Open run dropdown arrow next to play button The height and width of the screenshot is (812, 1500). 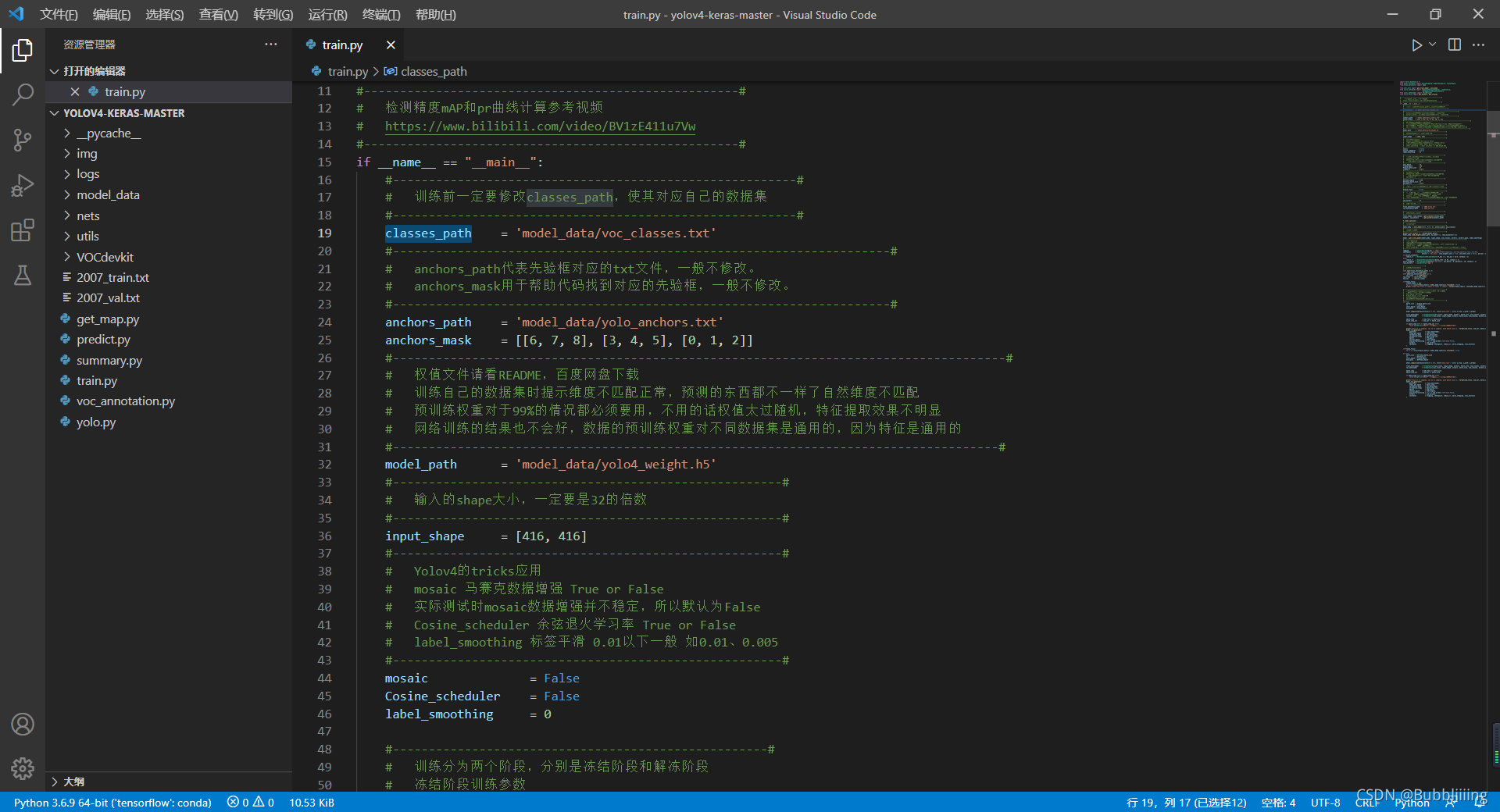pos(1432,45)
